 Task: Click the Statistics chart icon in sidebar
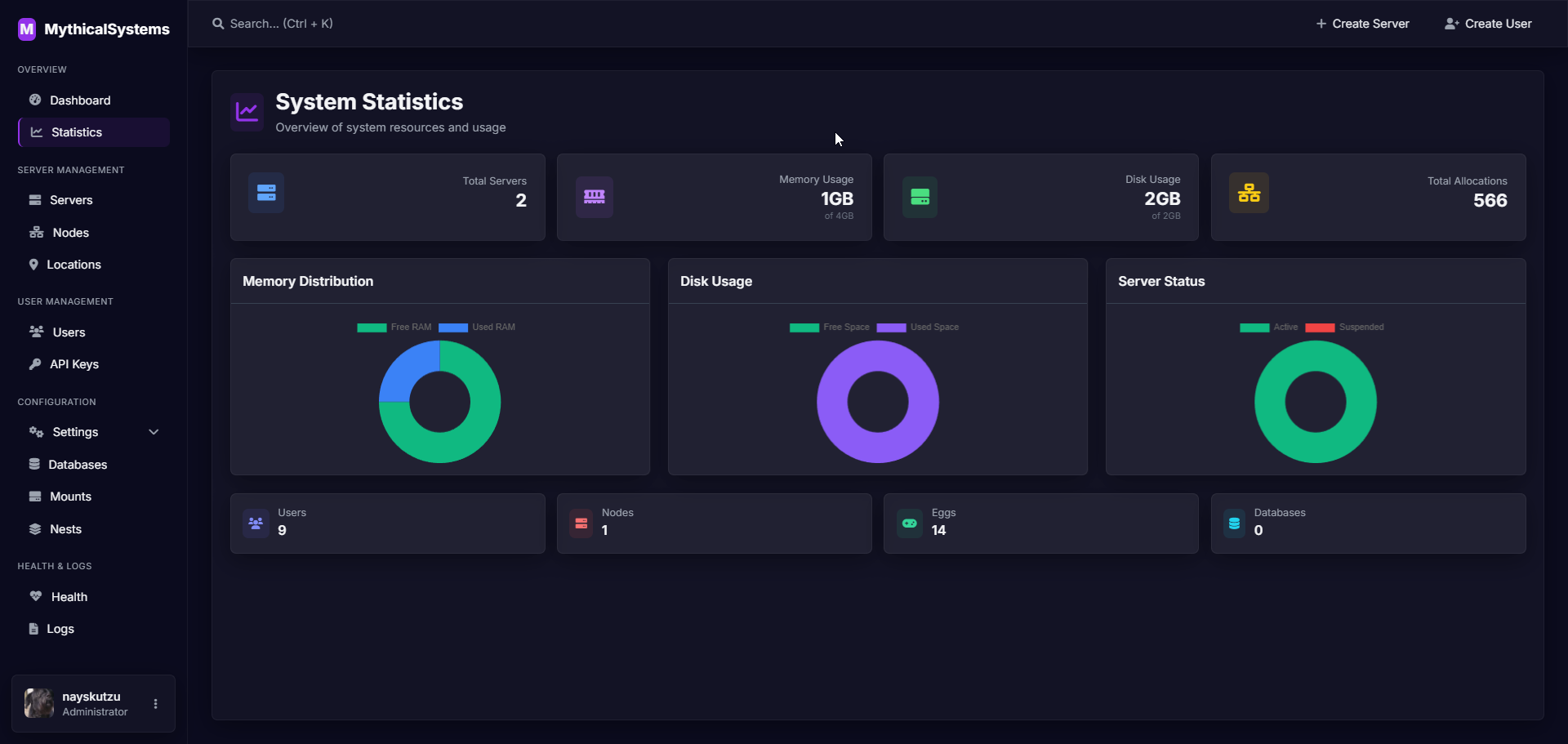click(37, 131)
